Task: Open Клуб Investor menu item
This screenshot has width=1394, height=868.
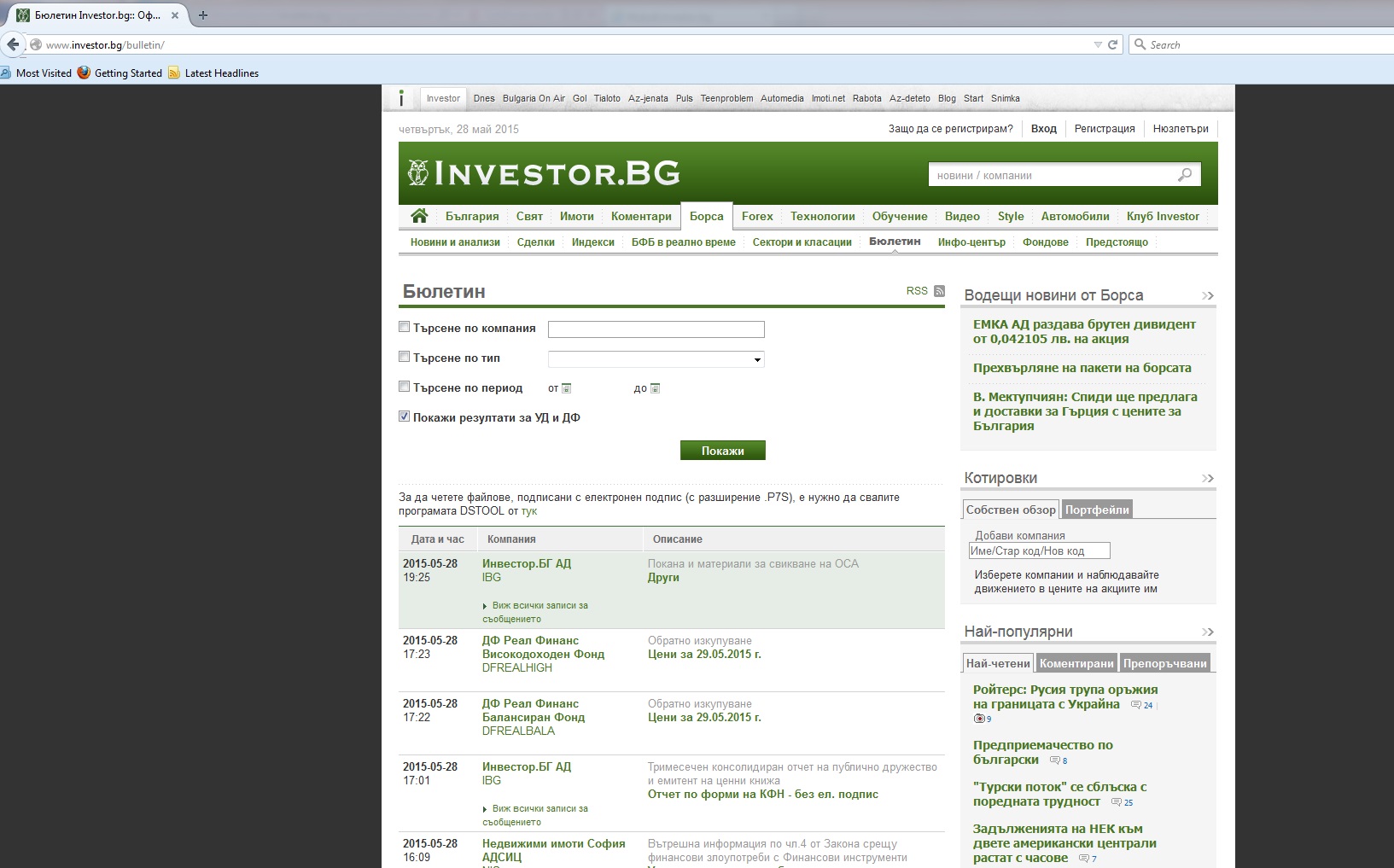Action: pos(1163,216)
